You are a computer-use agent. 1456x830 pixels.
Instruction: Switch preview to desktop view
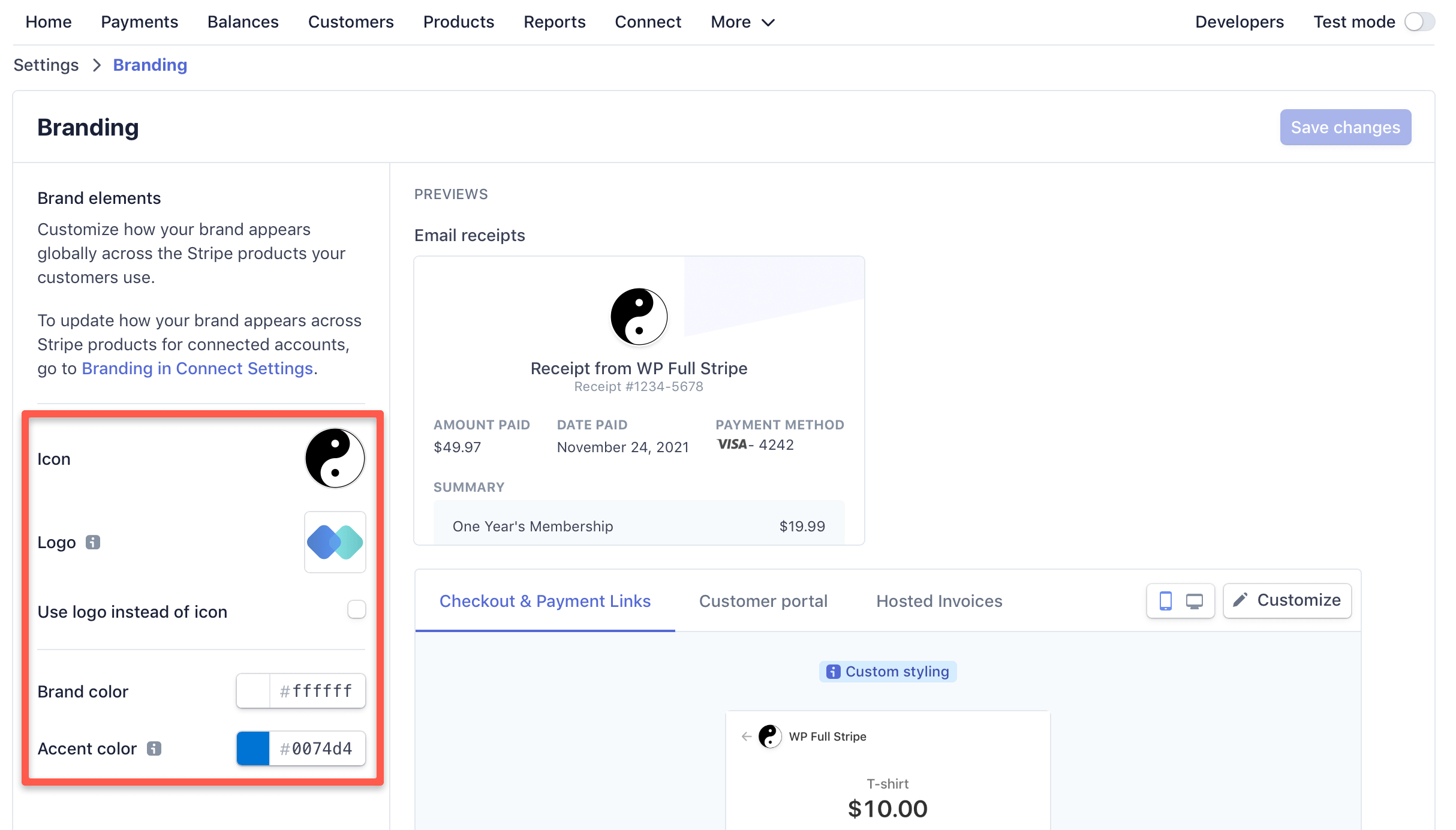pos(1194,600)
